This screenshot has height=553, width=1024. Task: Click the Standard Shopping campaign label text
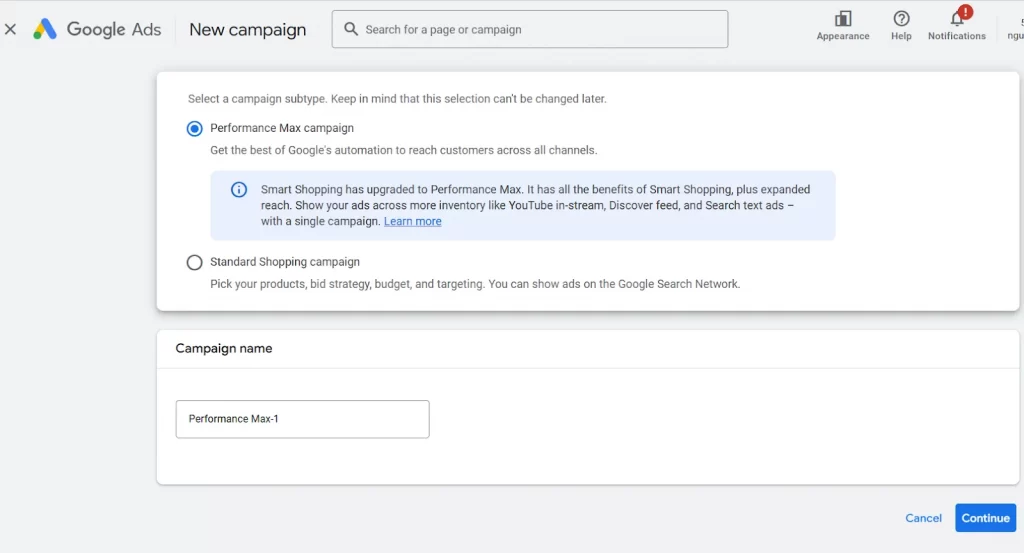pyautogui.click(x=285, y=262)
